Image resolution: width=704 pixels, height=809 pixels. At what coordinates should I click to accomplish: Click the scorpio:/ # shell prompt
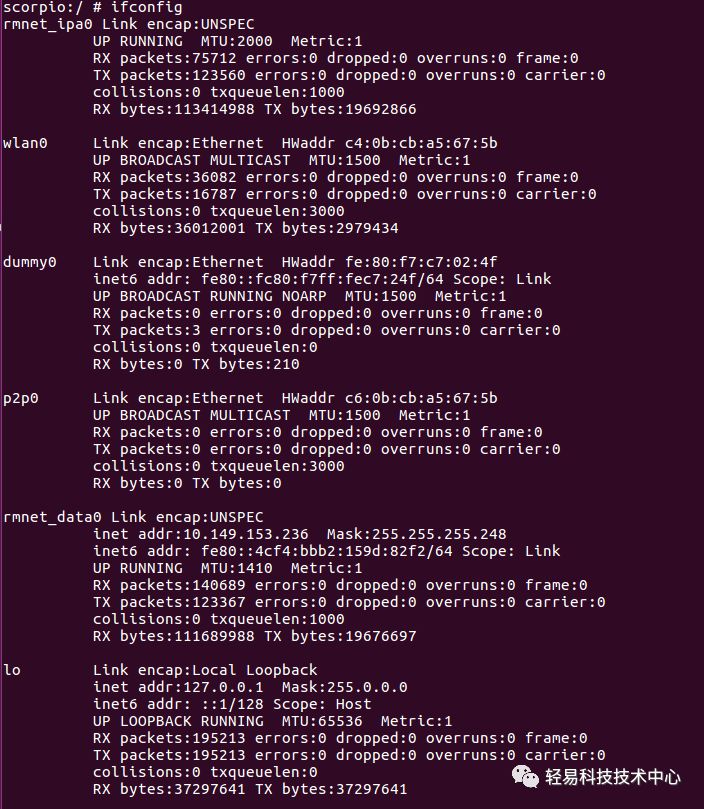click(x=52, y=7)
